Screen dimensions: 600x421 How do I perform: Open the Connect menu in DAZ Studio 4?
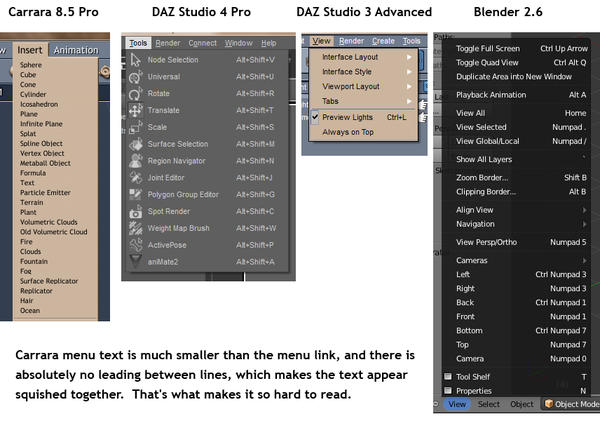point(202,43)
